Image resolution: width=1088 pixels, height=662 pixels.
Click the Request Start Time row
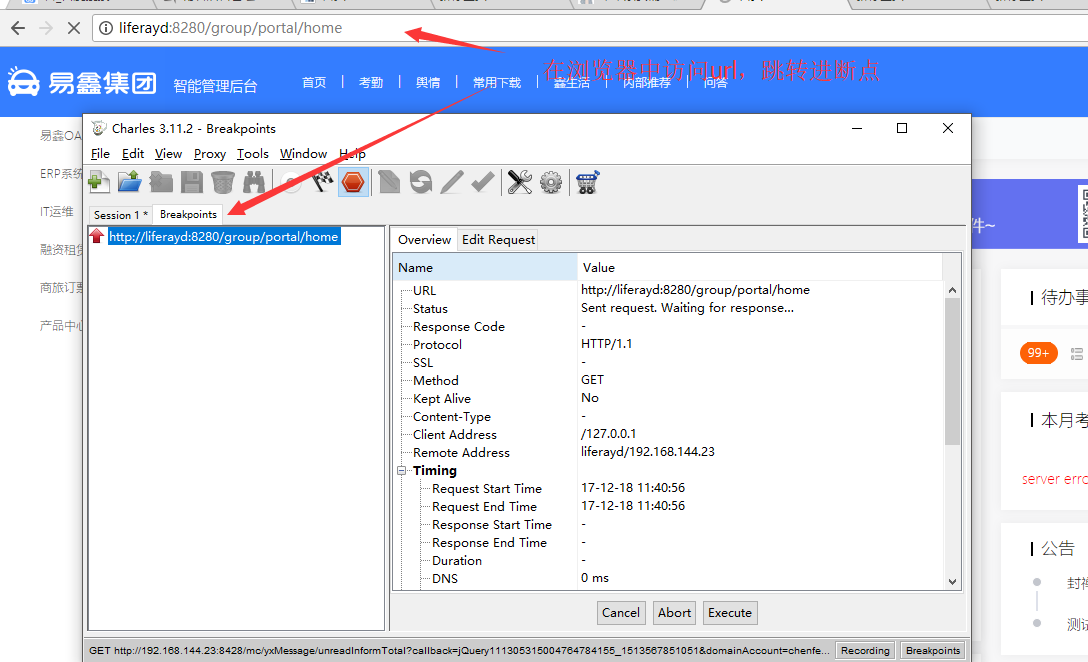(668, 489)
